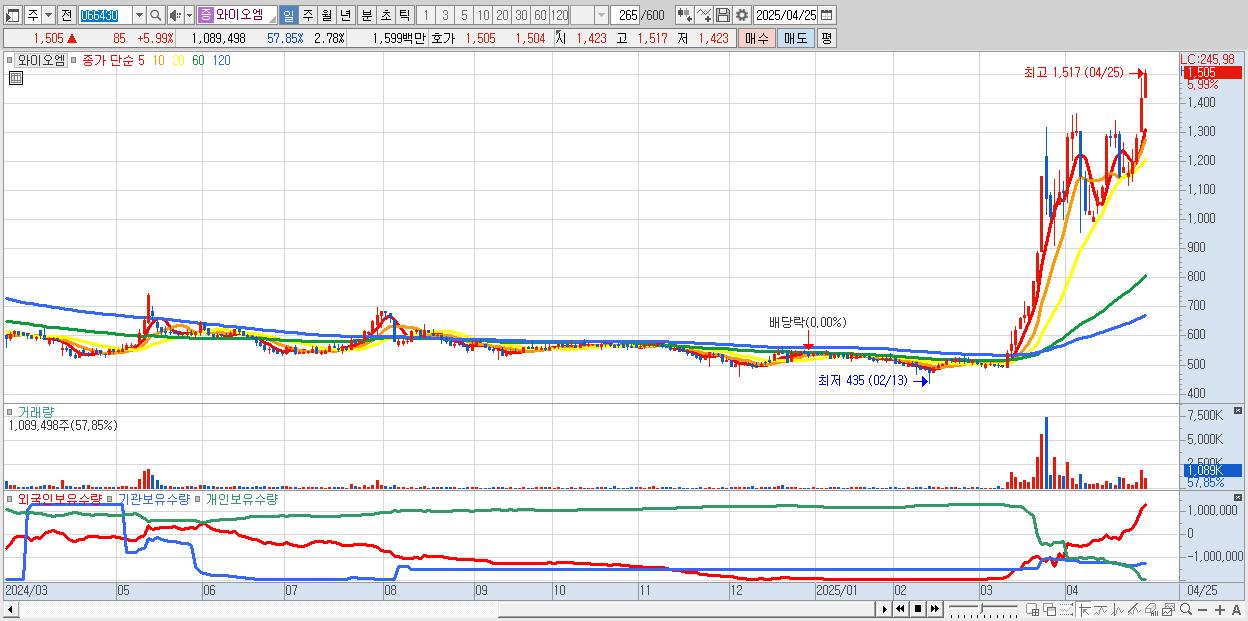Click the rewind to start playback button
This screenshot has width=1248, height=621.
click(900, 609)
